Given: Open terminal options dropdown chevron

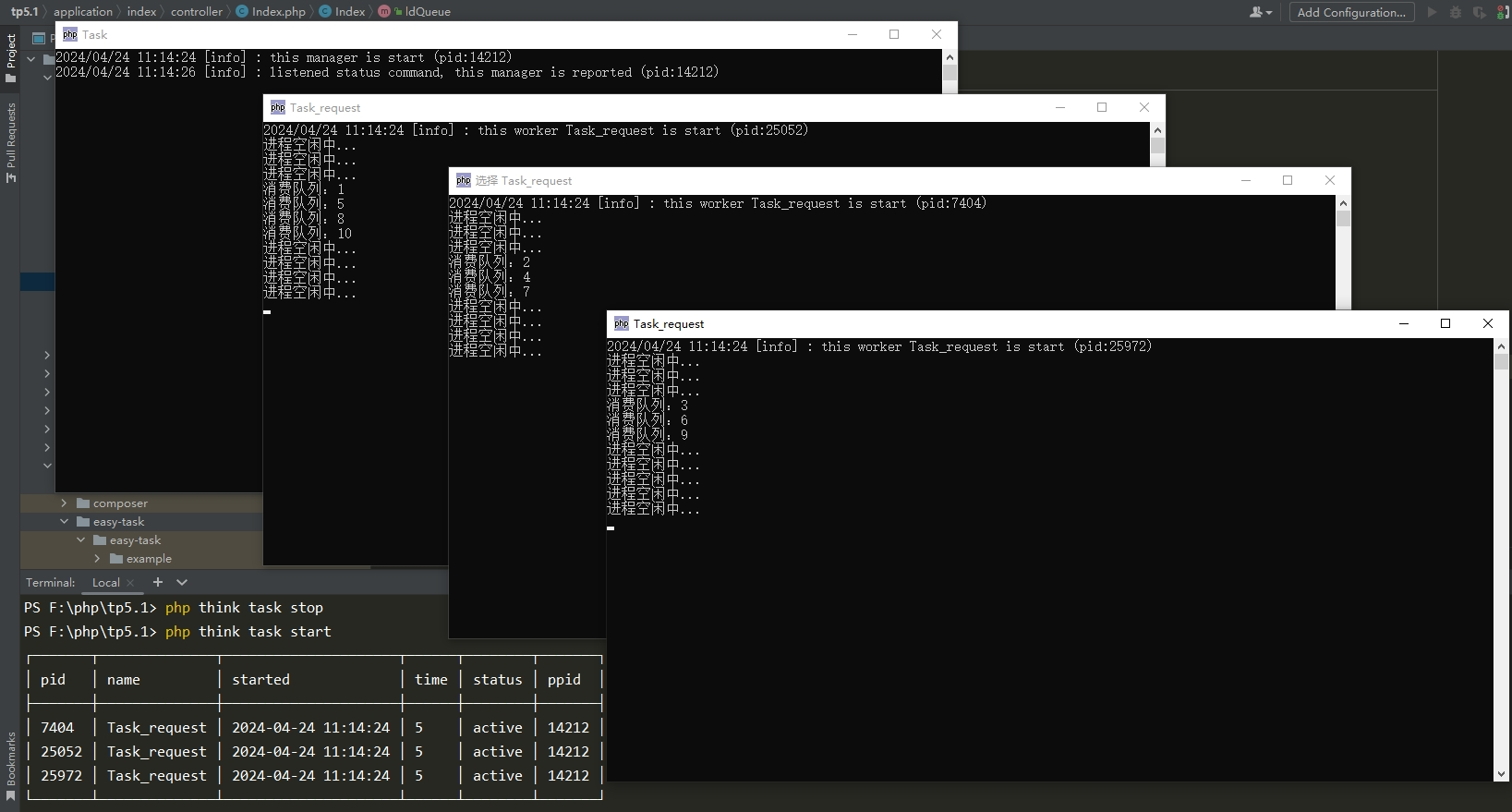Looking at the screenshot, I should [182, 582].
